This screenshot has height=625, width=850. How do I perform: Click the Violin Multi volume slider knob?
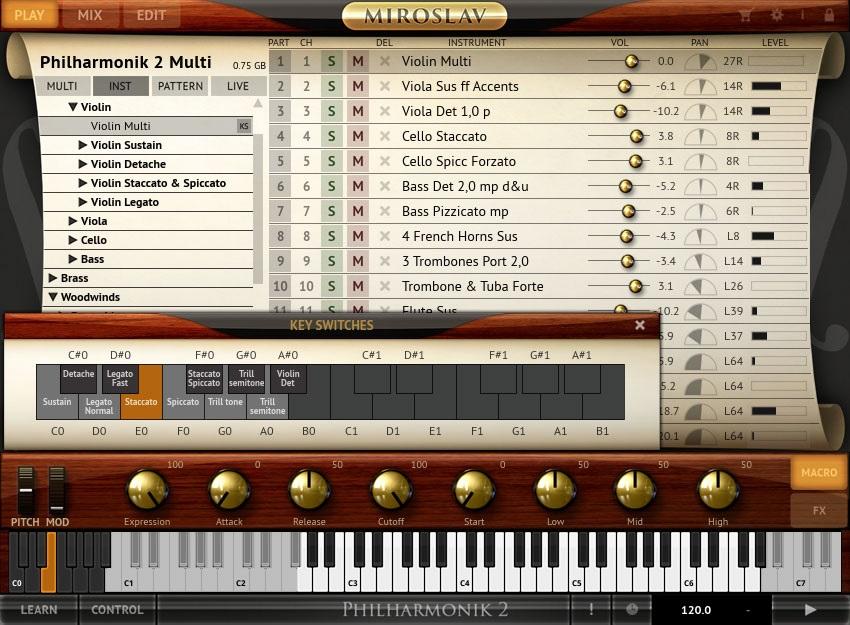631,61
